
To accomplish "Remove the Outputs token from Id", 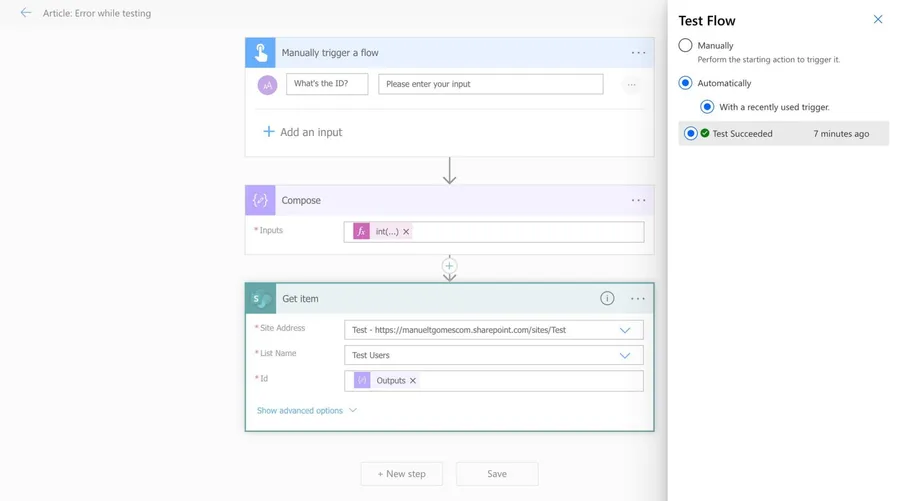I will tap(413, 381).
